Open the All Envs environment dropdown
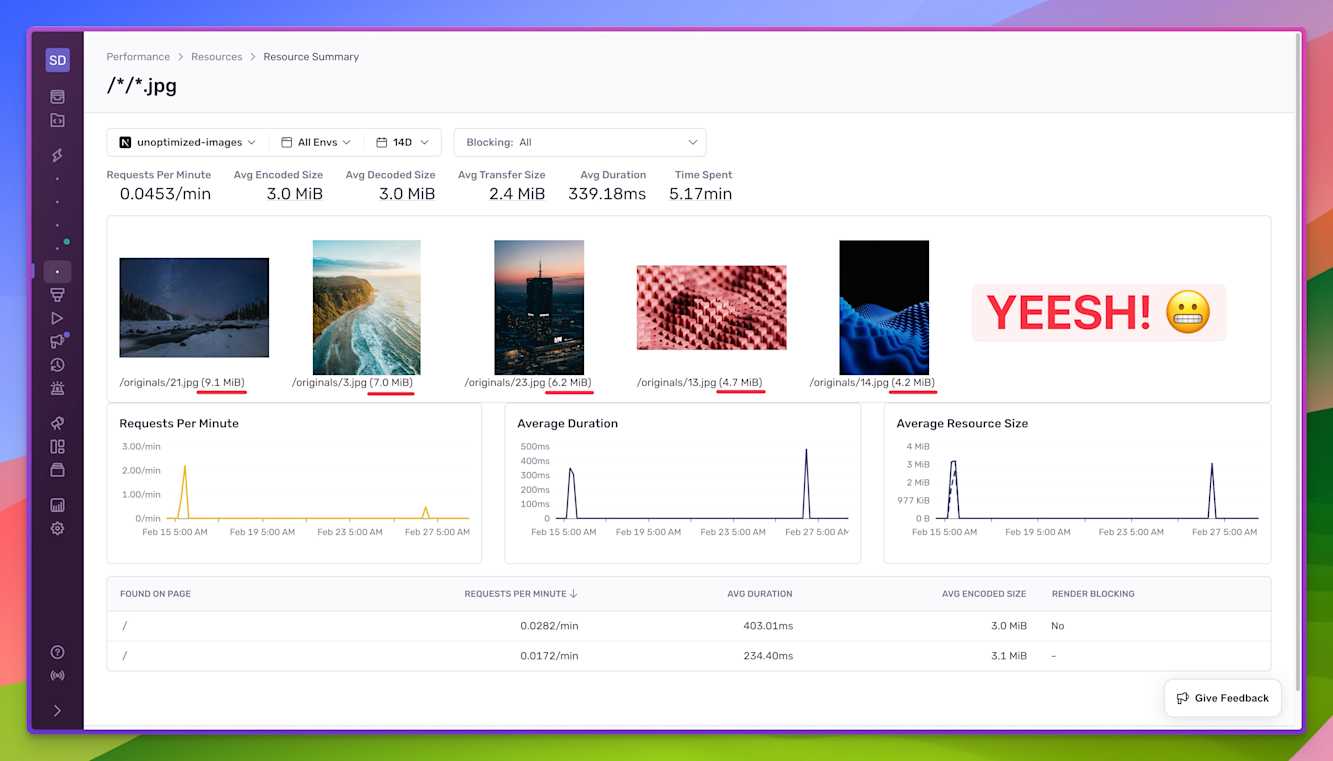Viewport: 1333px width, 761px height. (x=316, y=142)
